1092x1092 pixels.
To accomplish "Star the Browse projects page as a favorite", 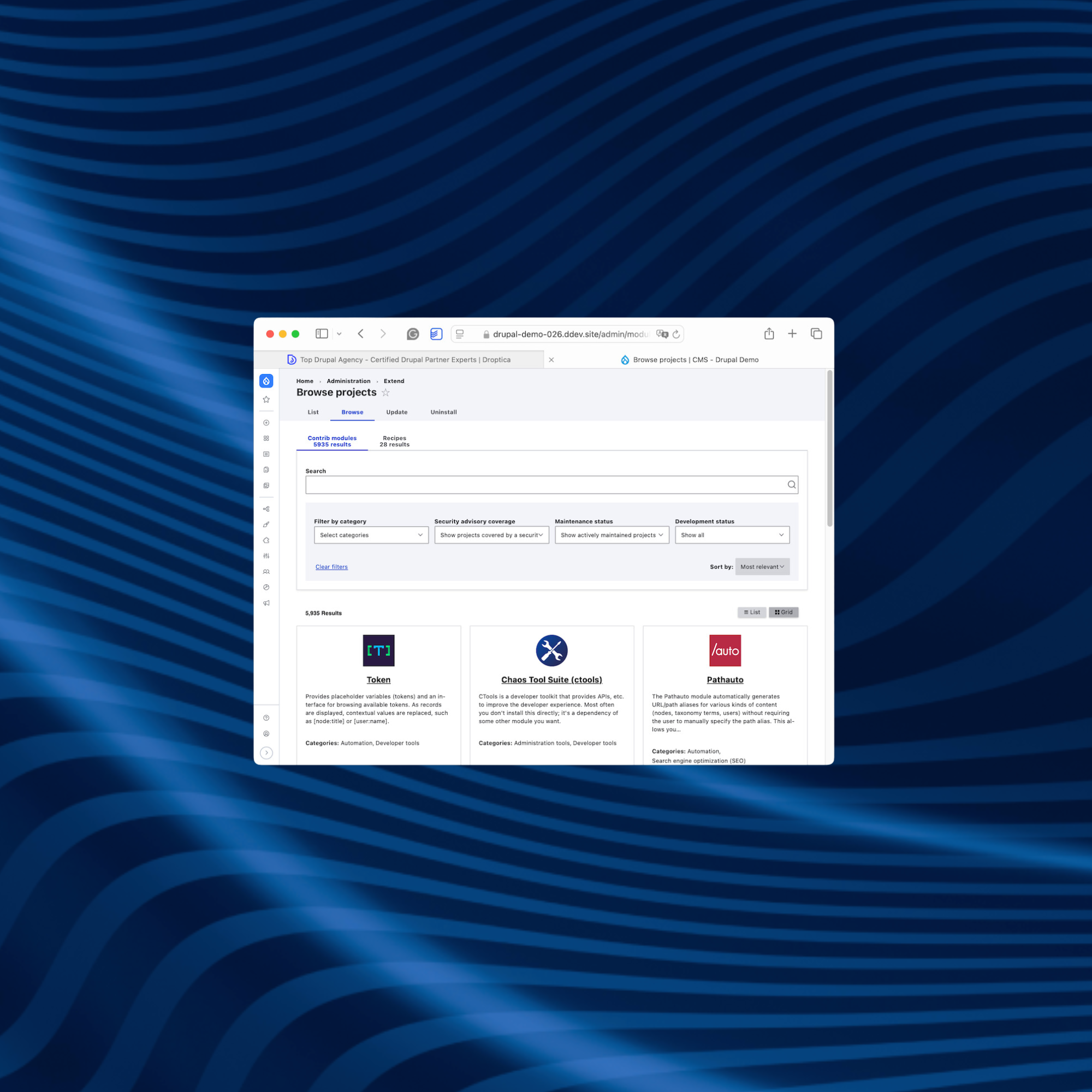I will pyautogui.click(x=386, y=392).
